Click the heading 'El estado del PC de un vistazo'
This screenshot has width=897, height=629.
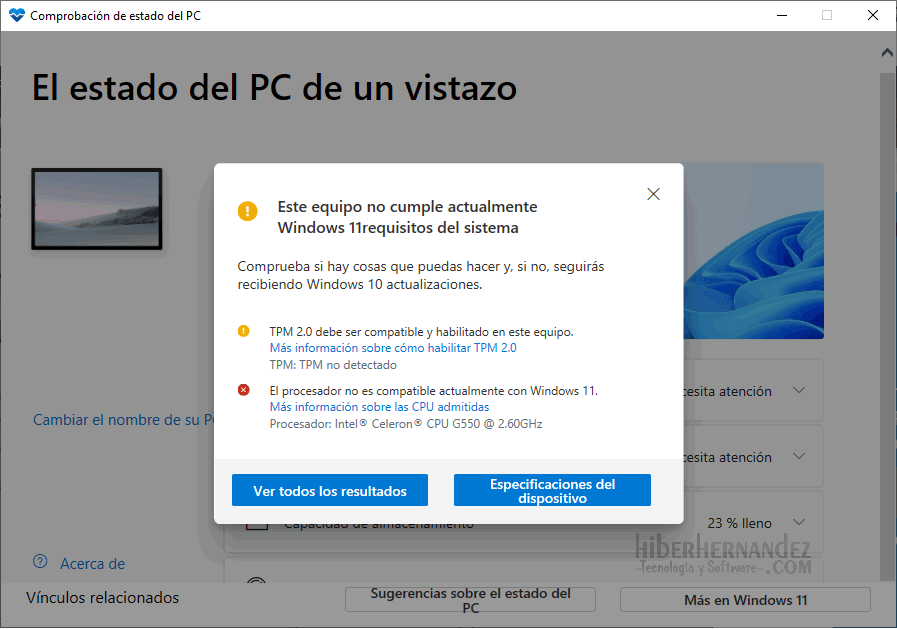click(274, 87)
